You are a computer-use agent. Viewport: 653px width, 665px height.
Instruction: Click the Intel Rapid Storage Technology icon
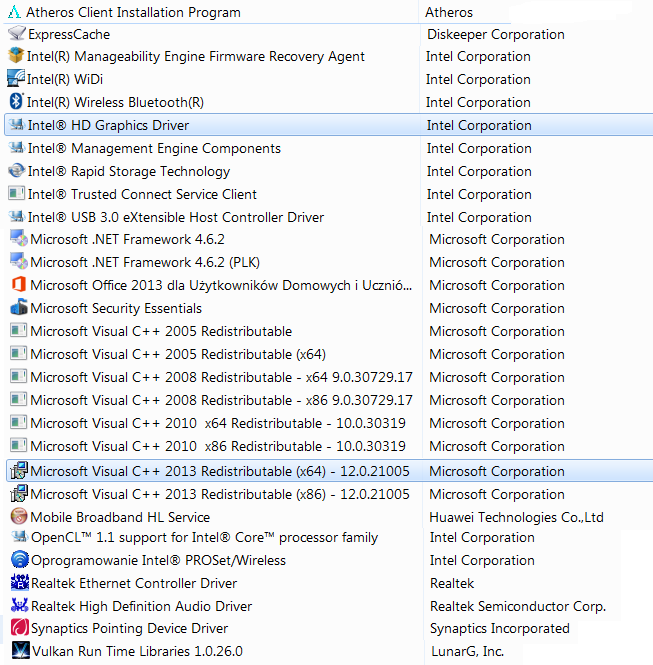[x=16, y=171]
